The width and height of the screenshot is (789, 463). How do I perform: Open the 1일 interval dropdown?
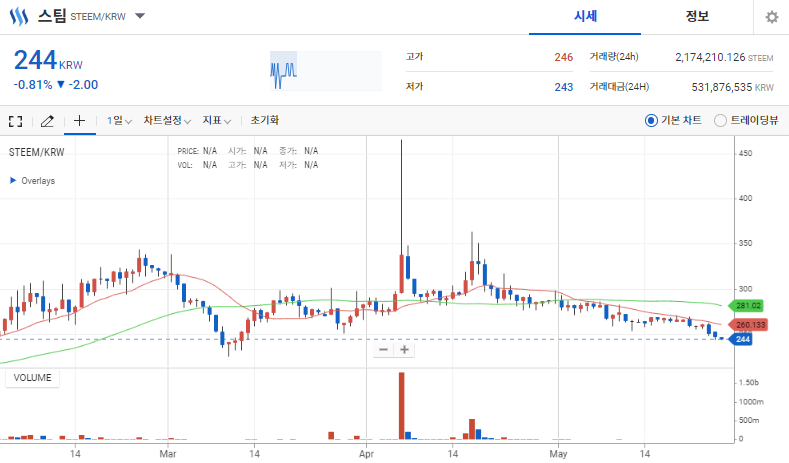coord(119,120)
